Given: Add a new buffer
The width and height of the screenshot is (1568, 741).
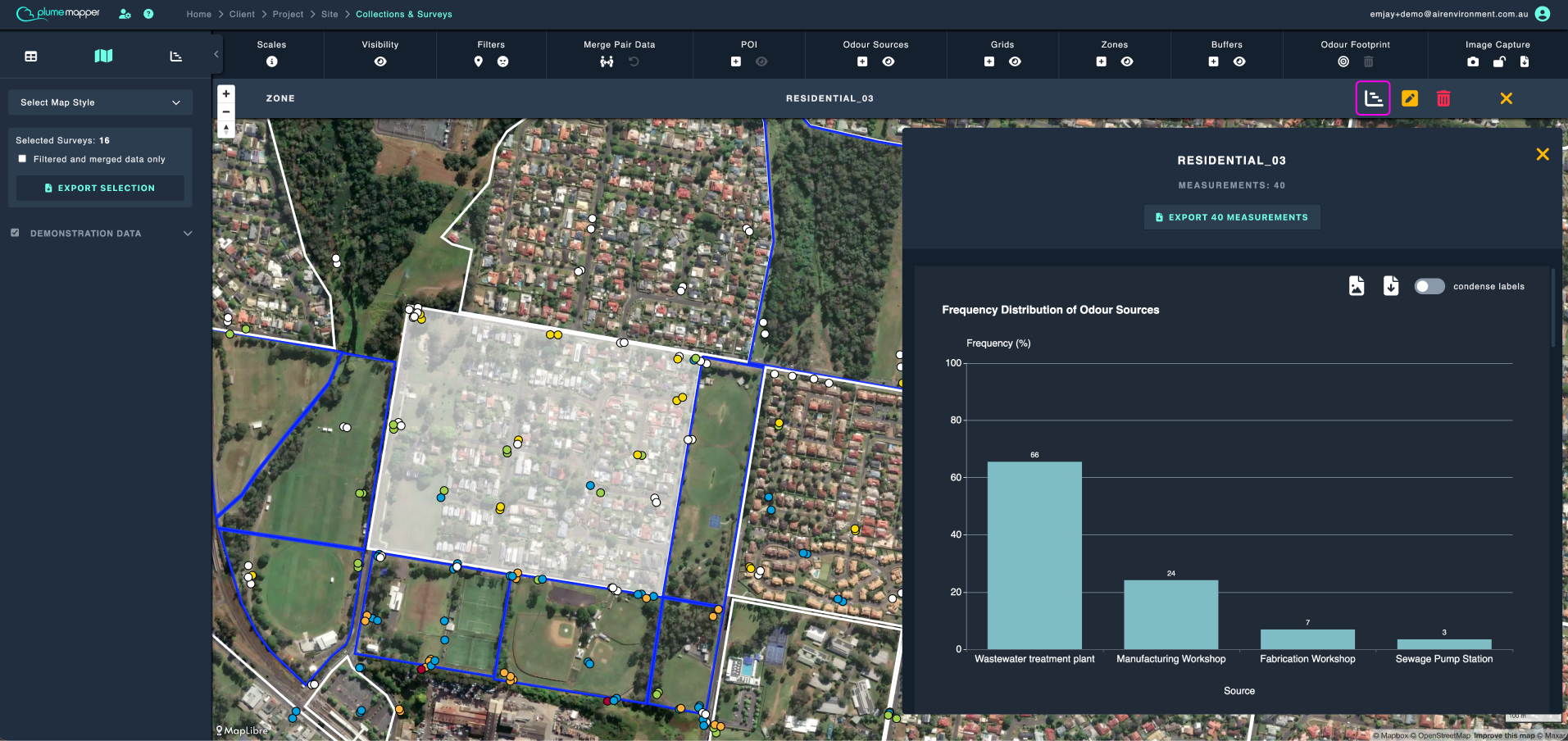Looking at the screenshot, I should [1214, 61].
